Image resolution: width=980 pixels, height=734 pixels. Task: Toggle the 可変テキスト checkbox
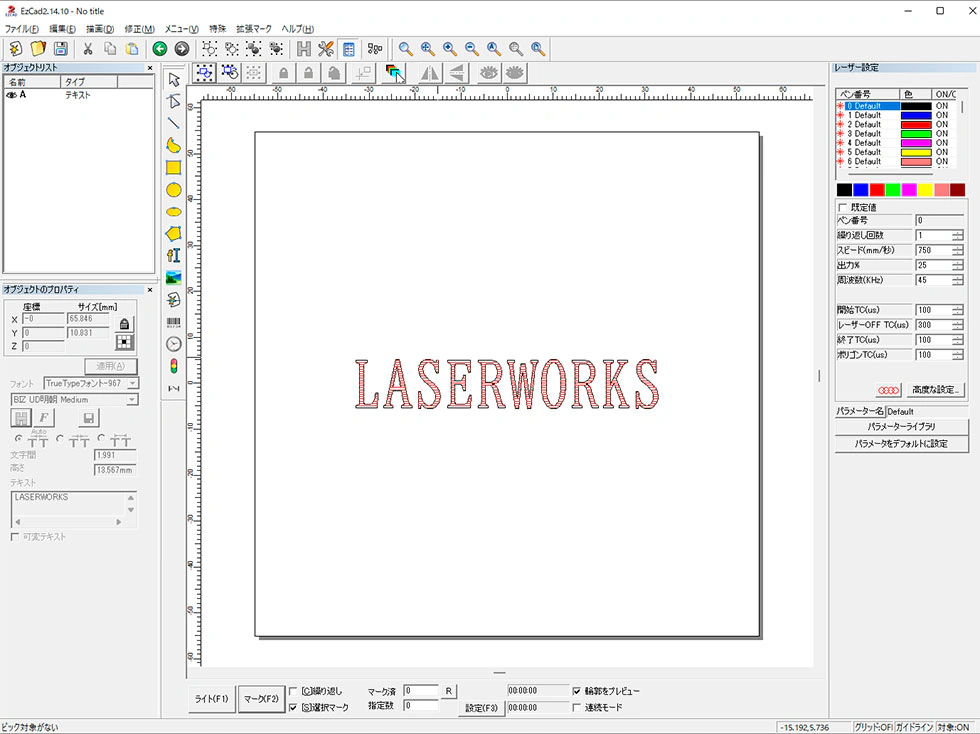click(x=15, y=536)
